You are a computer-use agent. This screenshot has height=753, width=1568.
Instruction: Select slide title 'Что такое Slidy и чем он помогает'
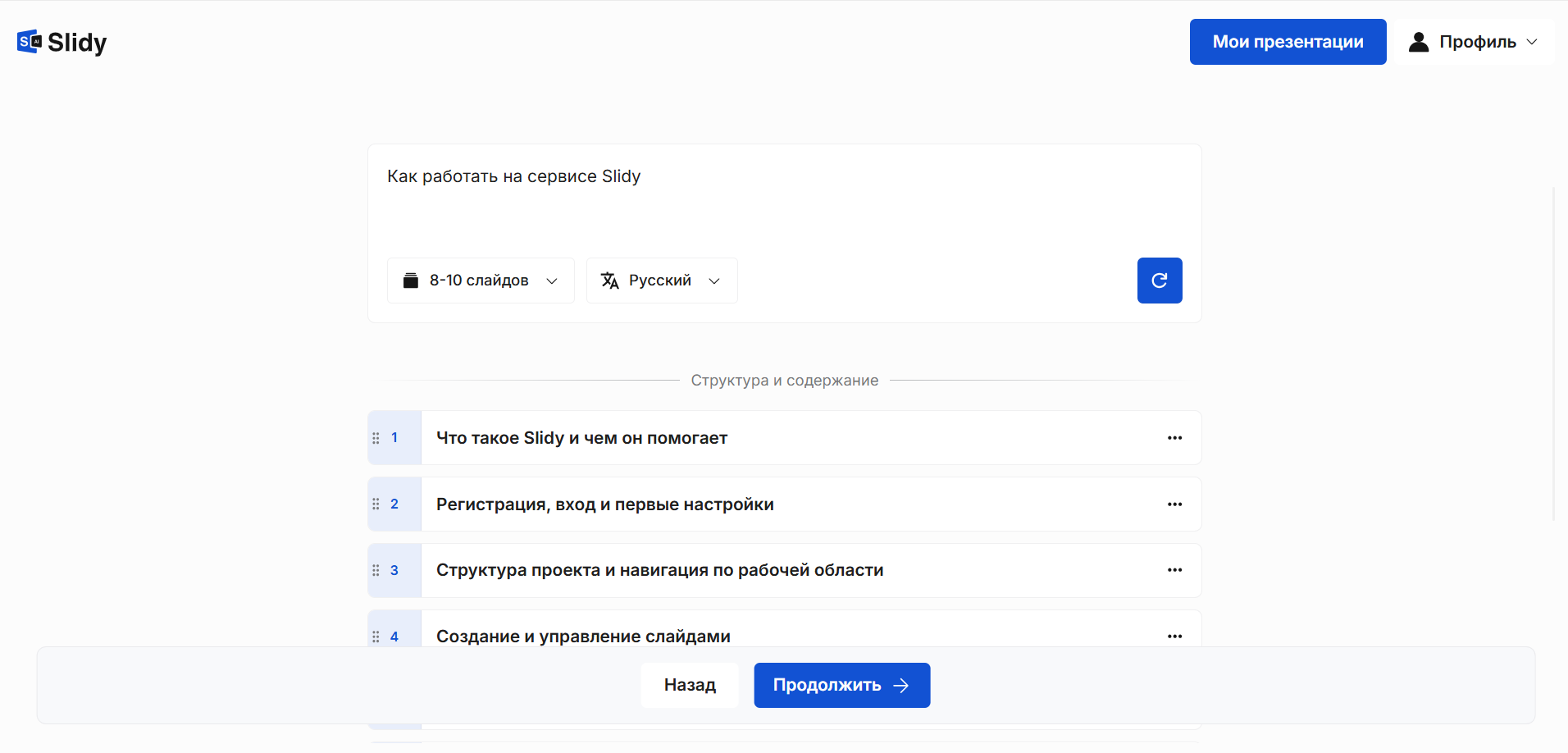(581, 438)
